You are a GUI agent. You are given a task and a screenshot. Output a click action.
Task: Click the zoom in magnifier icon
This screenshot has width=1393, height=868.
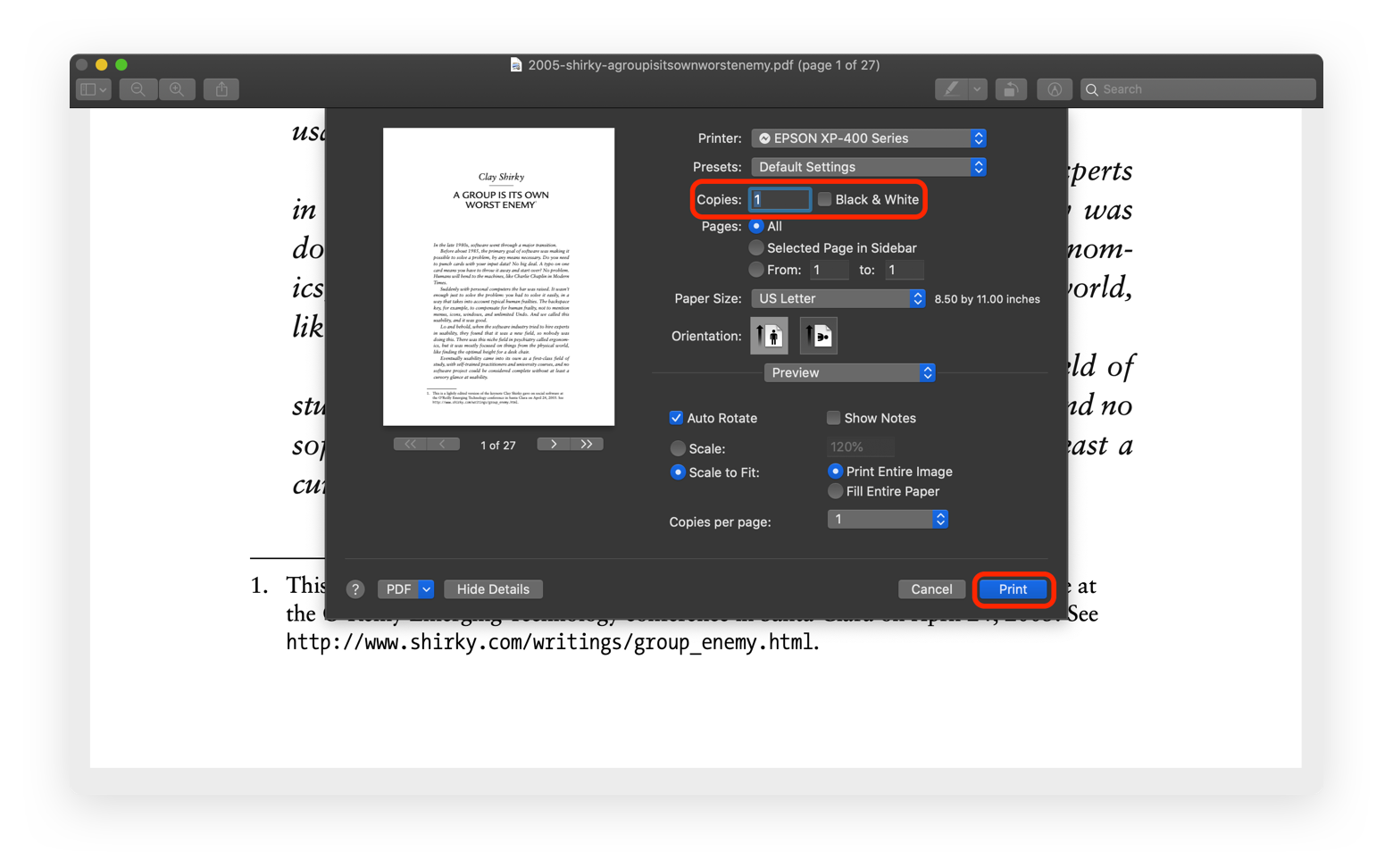177,89
